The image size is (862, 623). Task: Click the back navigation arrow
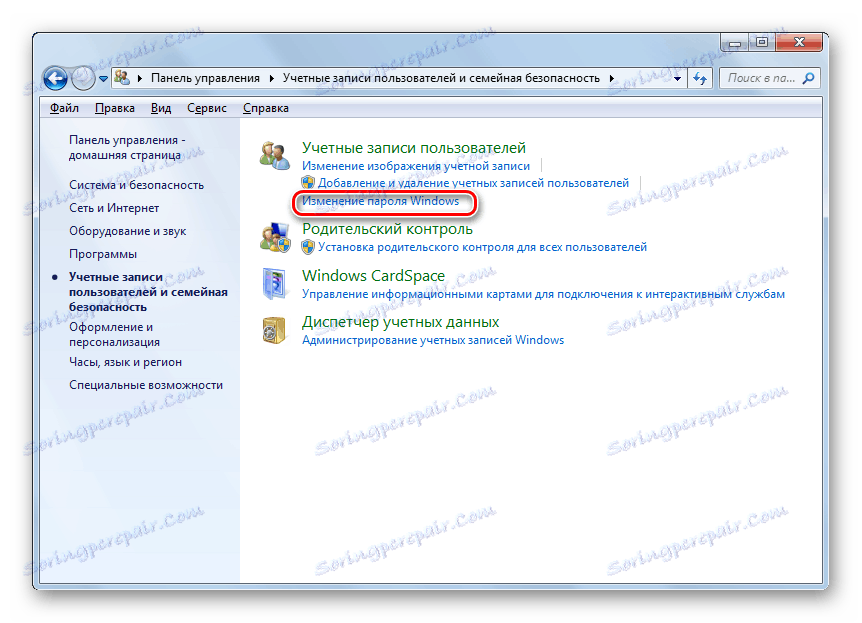click(x=55, y=78)
